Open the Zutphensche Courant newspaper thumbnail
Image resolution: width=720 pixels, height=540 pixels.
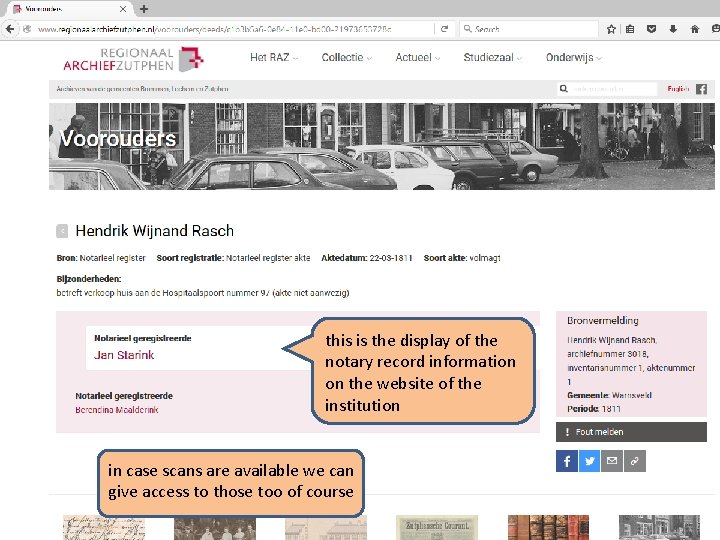437,527
